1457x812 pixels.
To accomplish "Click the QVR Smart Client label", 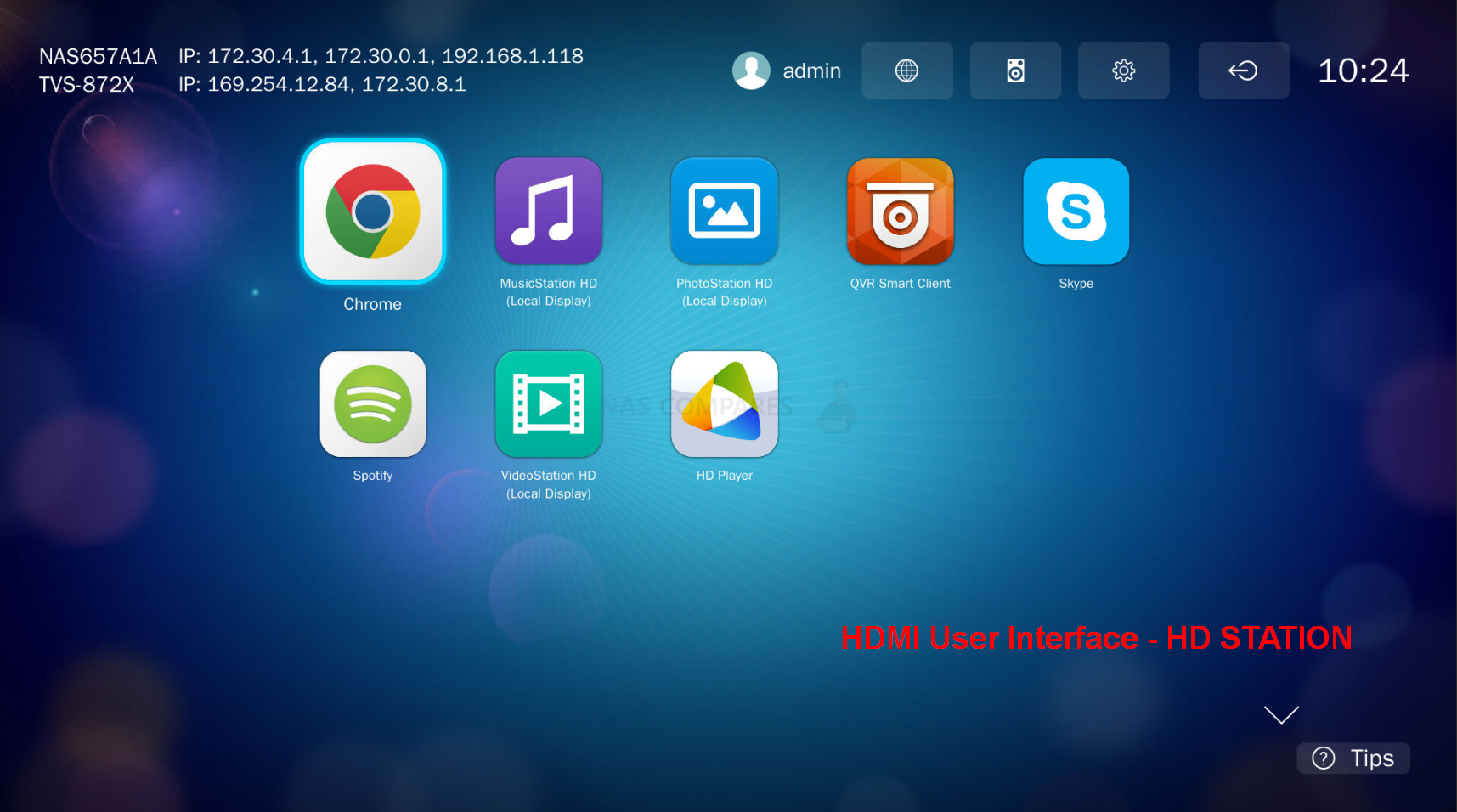I will pyautogui.click(x=901, y=284).
